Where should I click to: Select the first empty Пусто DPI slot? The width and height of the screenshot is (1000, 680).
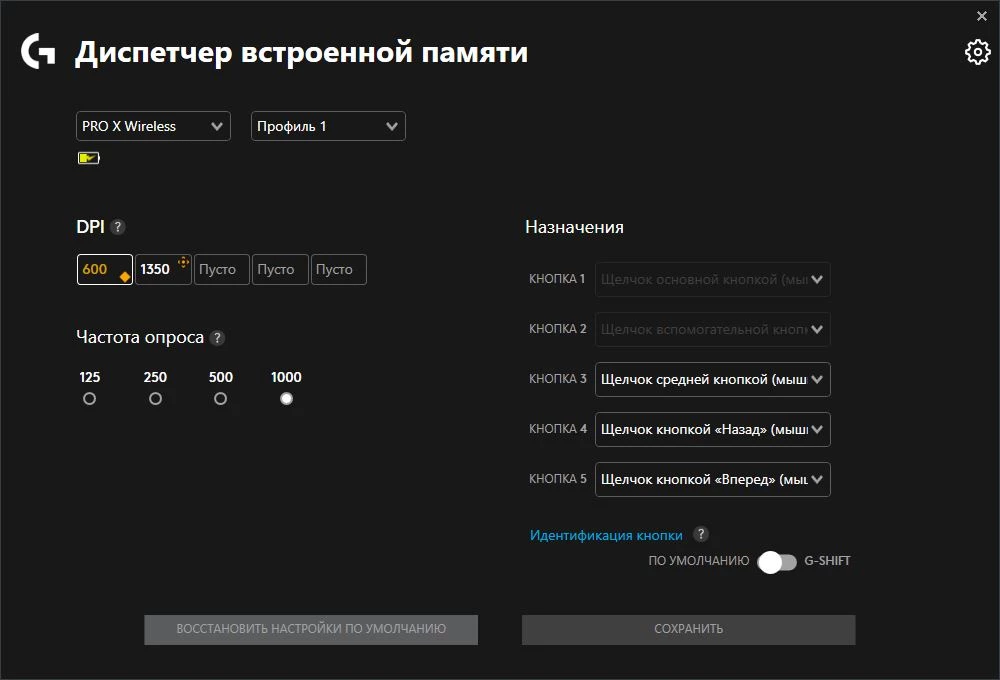pyautogui.click(x=221, y=269)
